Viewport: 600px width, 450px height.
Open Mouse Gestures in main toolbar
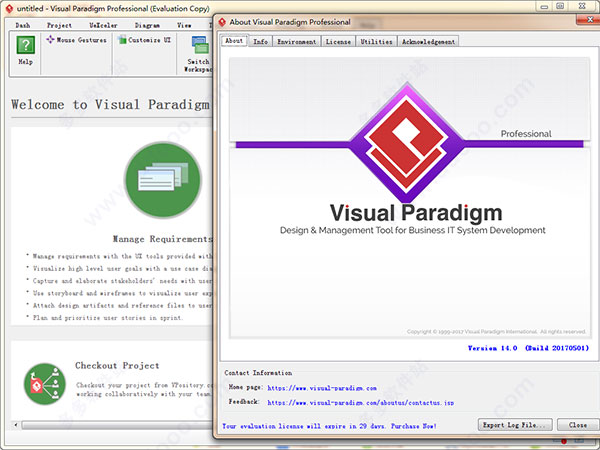pos(77,40)
